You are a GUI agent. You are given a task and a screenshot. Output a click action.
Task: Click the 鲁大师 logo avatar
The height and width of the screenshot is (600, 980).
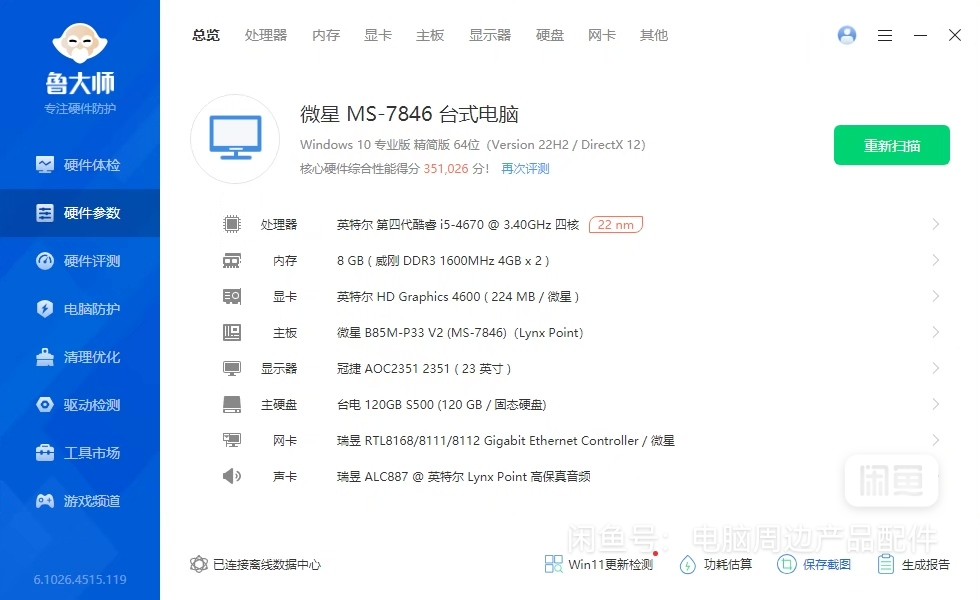click(x=80, y=43)
